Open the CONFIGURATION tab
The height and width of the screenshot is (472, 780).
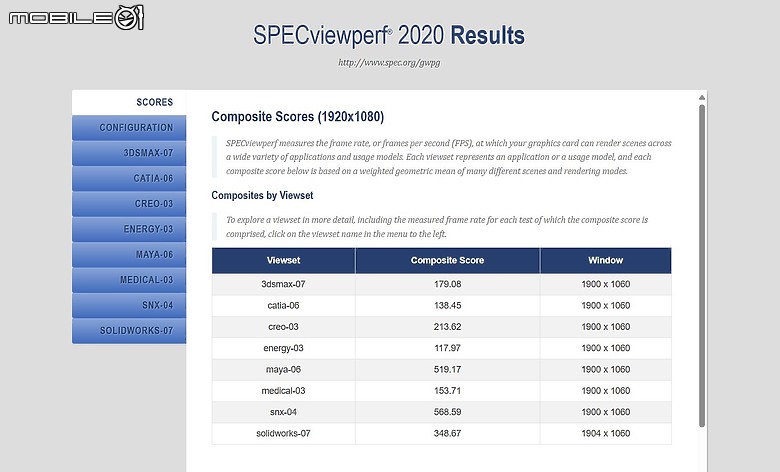(129, 128)
